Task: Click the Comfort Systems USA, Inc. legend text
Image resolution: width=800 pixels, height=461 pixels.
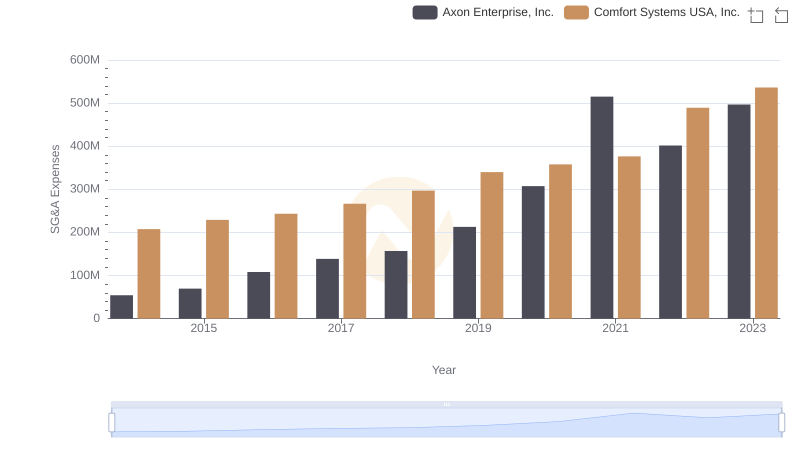Action: coord(667,12)
